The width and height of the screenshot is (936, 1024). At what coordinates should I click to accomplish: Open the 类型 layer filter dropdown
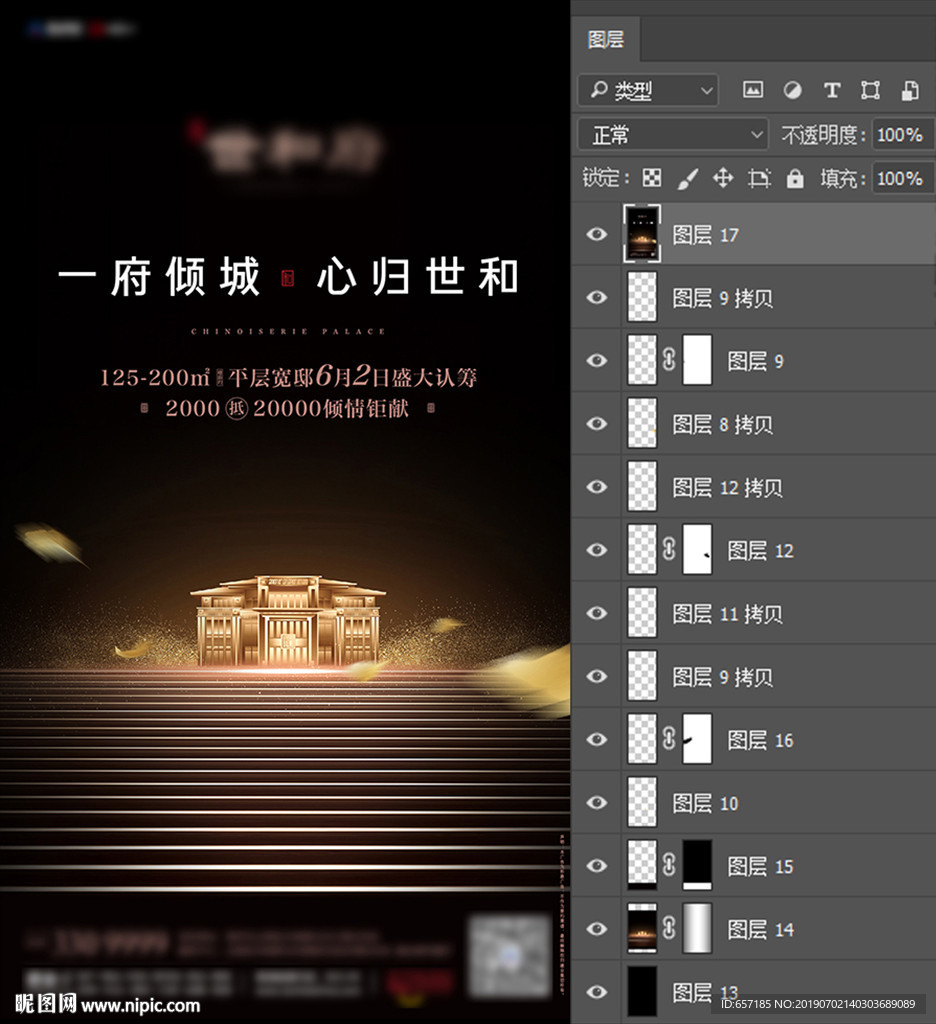(648, 90)
